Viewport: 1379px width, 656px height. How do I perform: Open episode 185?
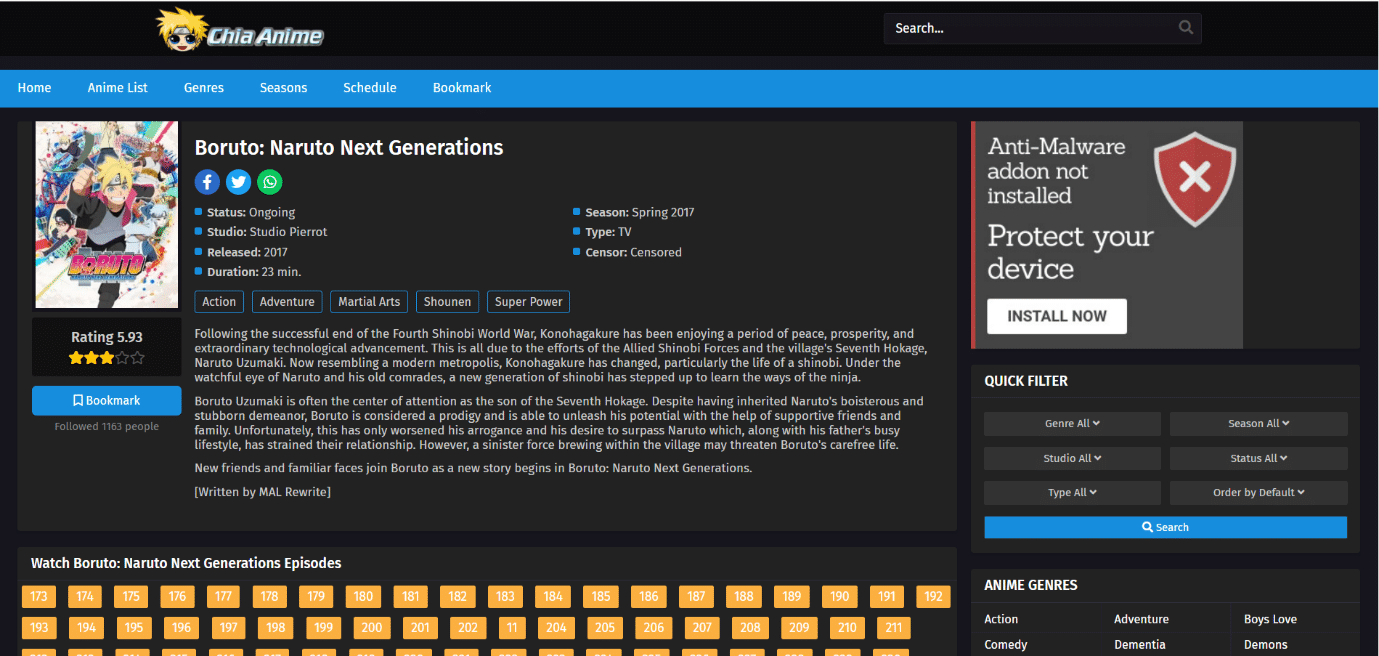[601, 596]
